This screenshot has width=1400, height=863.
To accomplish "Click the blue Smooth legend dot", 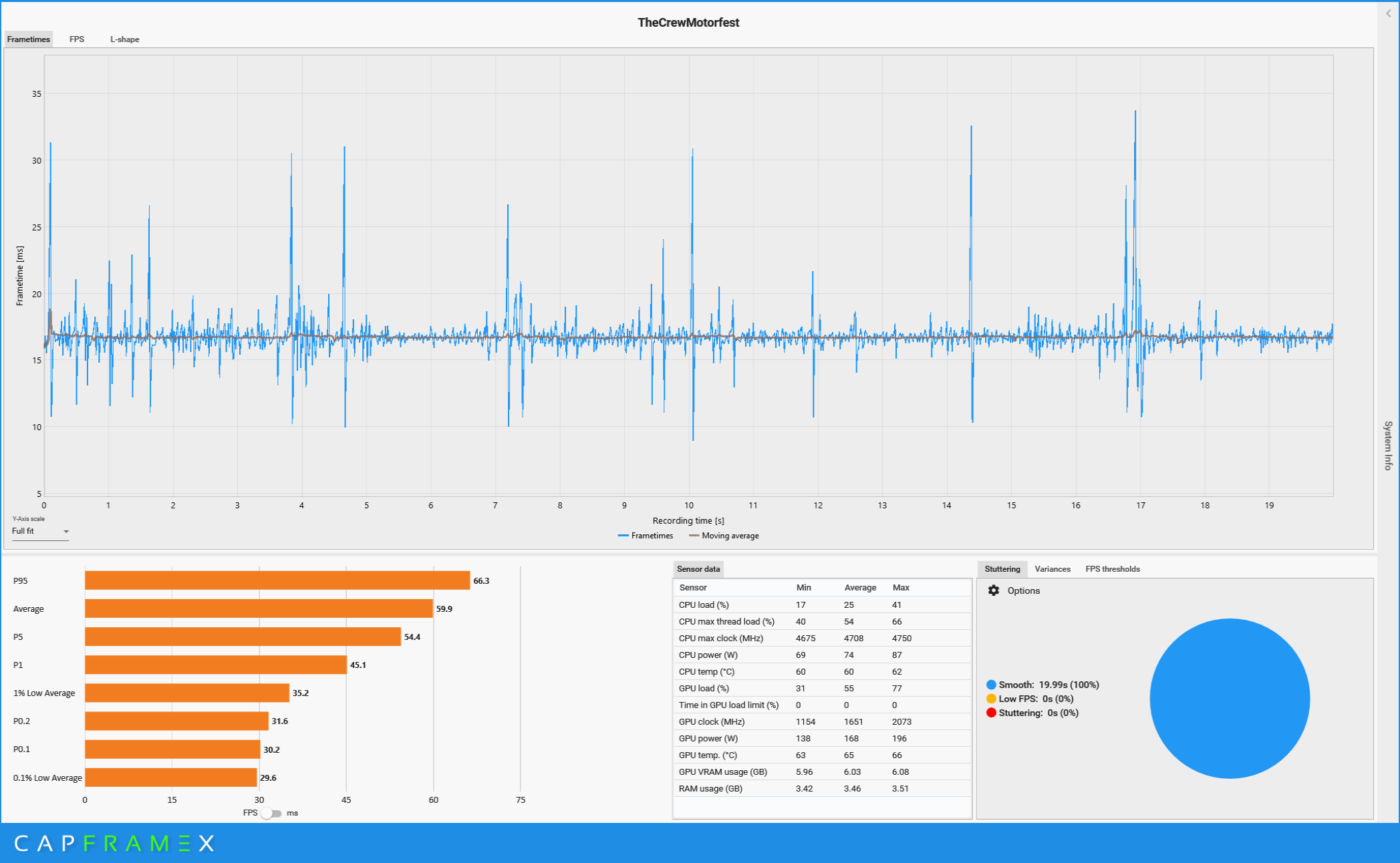I will [991, 685].
